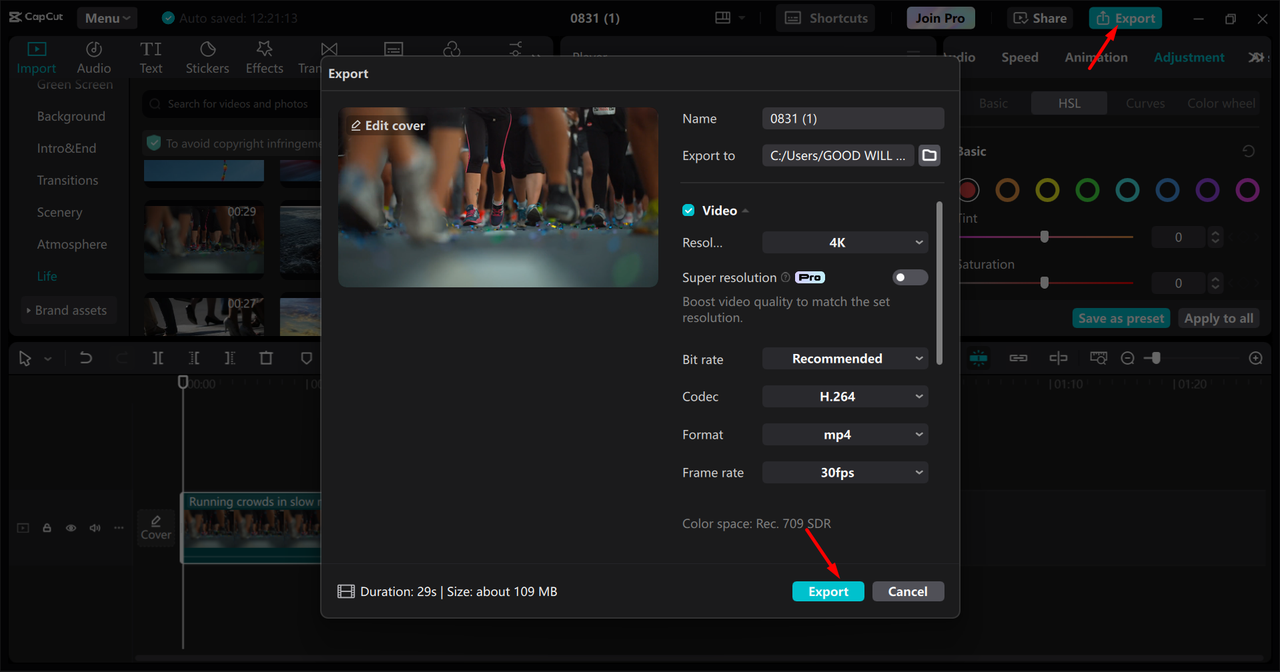Click the folder icon beside Export to path

point(929,155)
